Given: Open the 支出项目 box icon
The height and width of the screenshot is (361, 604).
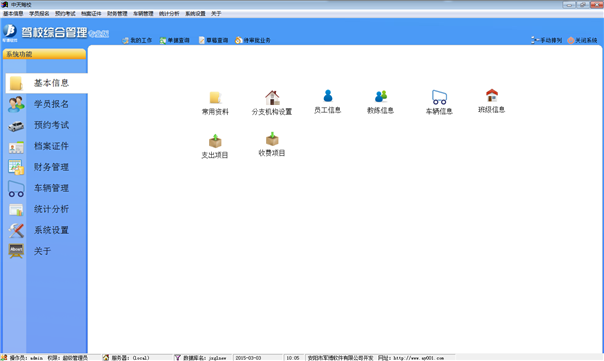Looking at the screenshot, I should (215, 141).
